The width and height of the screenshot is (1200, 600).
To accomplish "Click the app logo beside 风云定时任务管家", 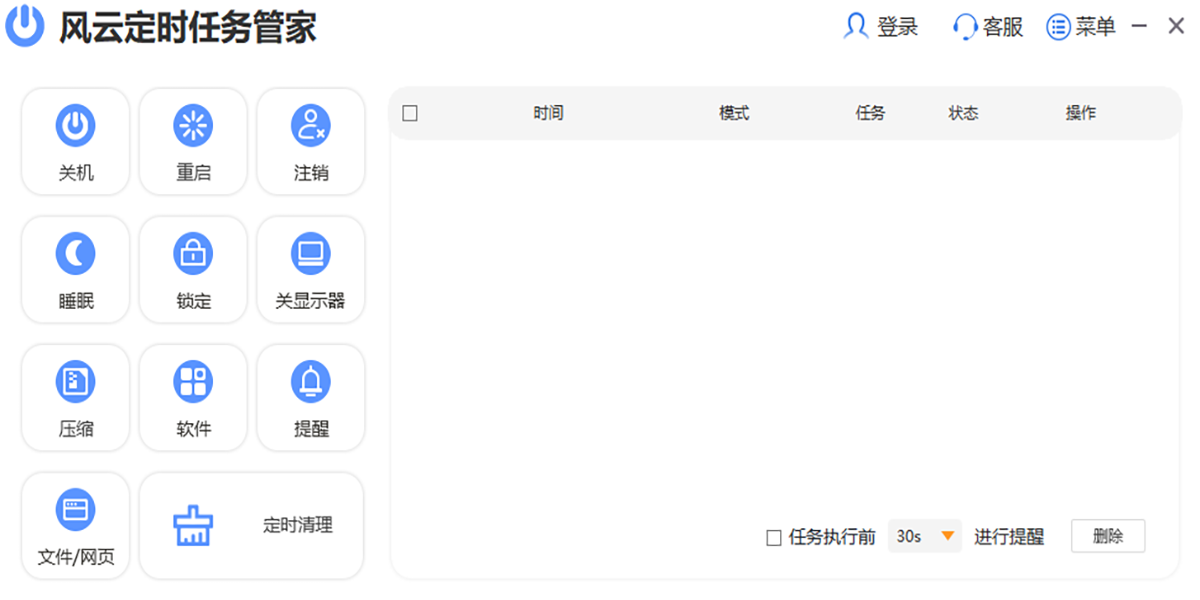I will pos(25,26).
